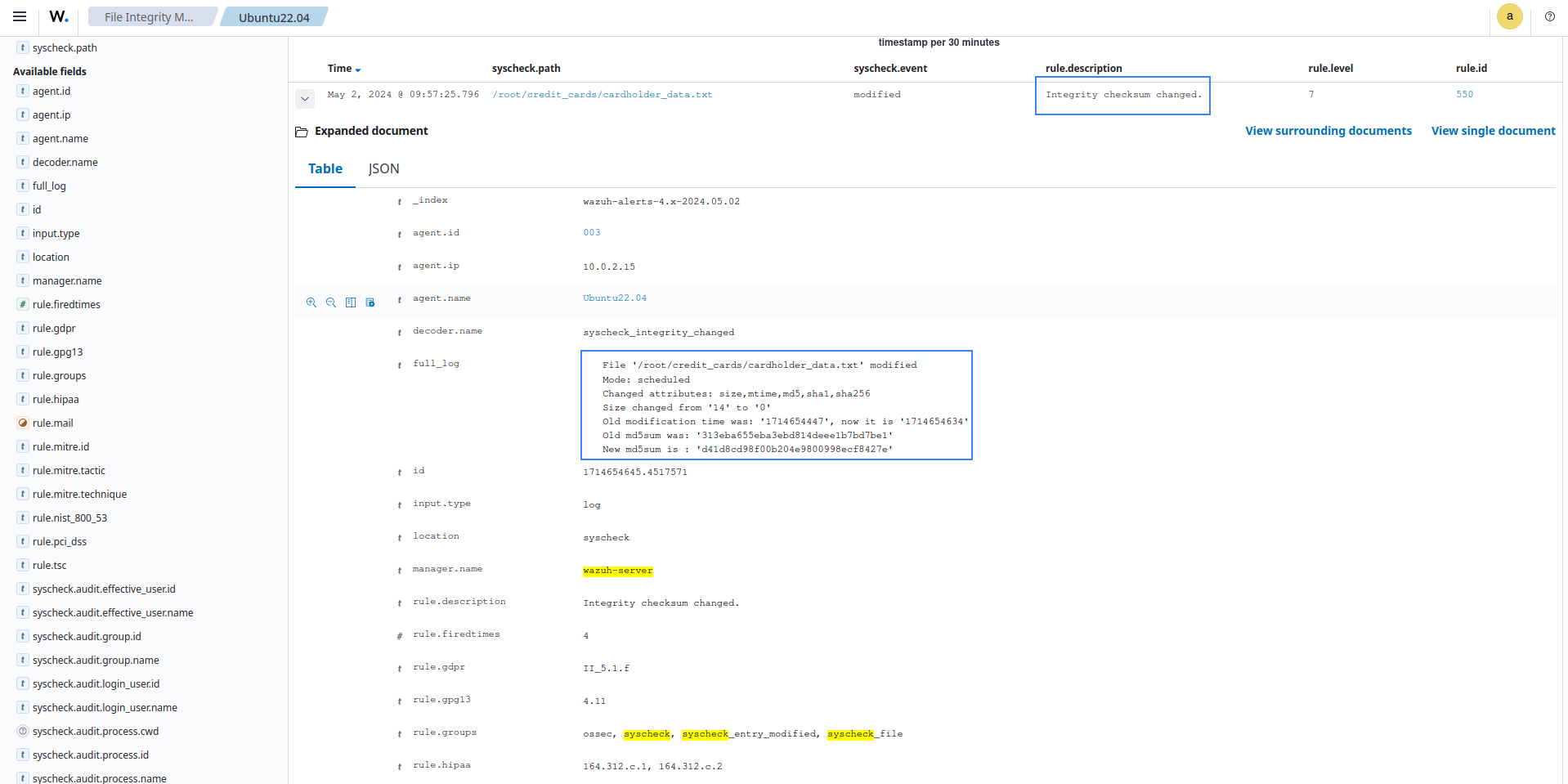
Task: Open the user avatar menu
Action: (x=1509, y=16)
